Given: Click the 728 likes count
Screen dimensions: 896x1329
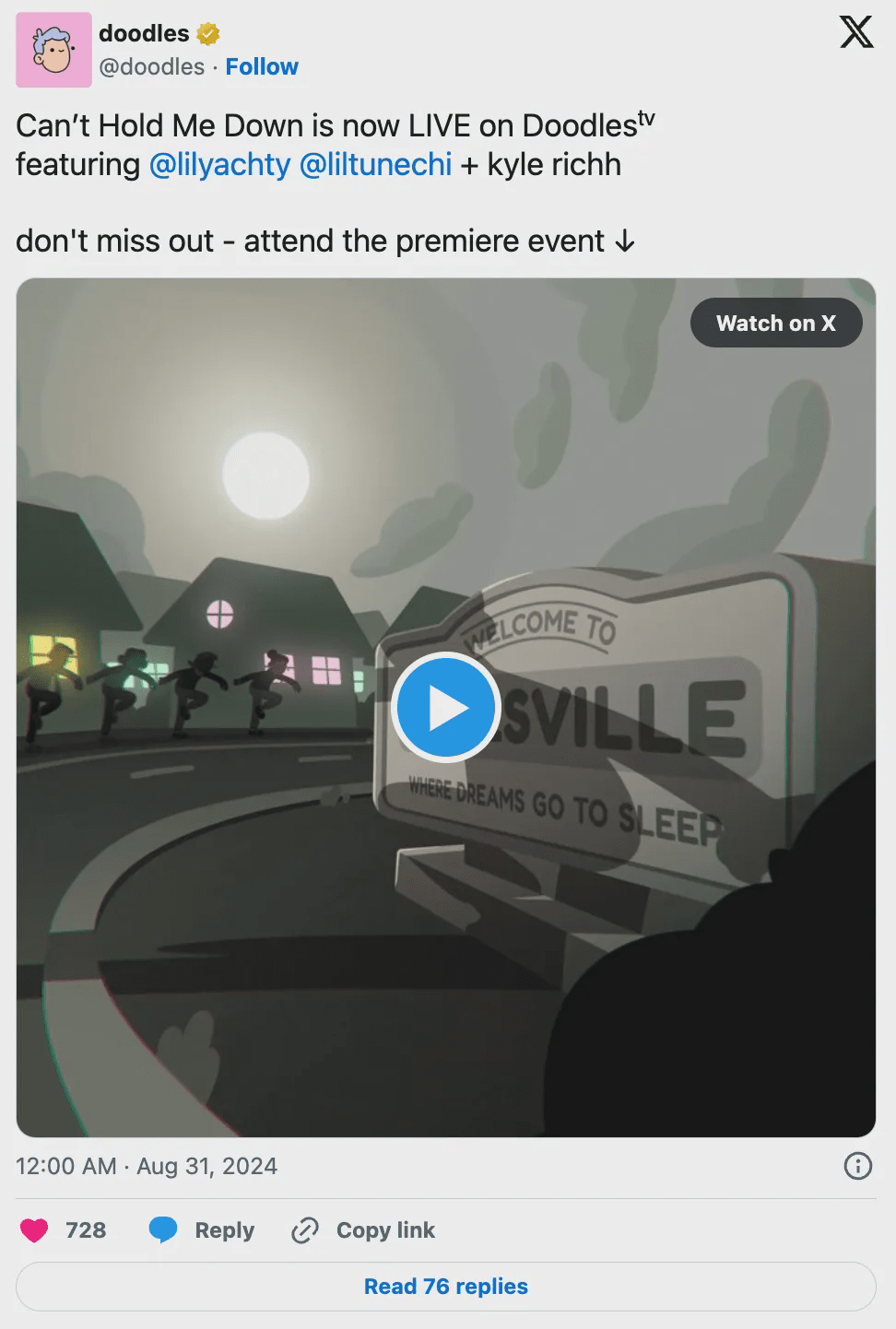Looking at the screenshot, I should [x=86, y=1230].
